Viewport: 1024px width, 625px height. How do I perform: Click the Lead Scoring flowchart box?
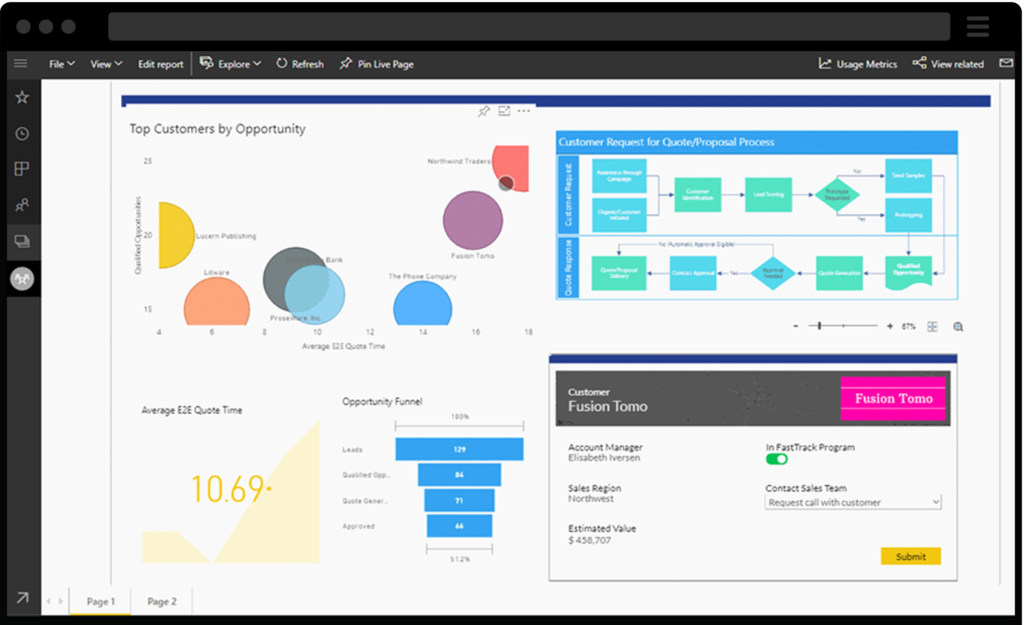coord(768,195)
